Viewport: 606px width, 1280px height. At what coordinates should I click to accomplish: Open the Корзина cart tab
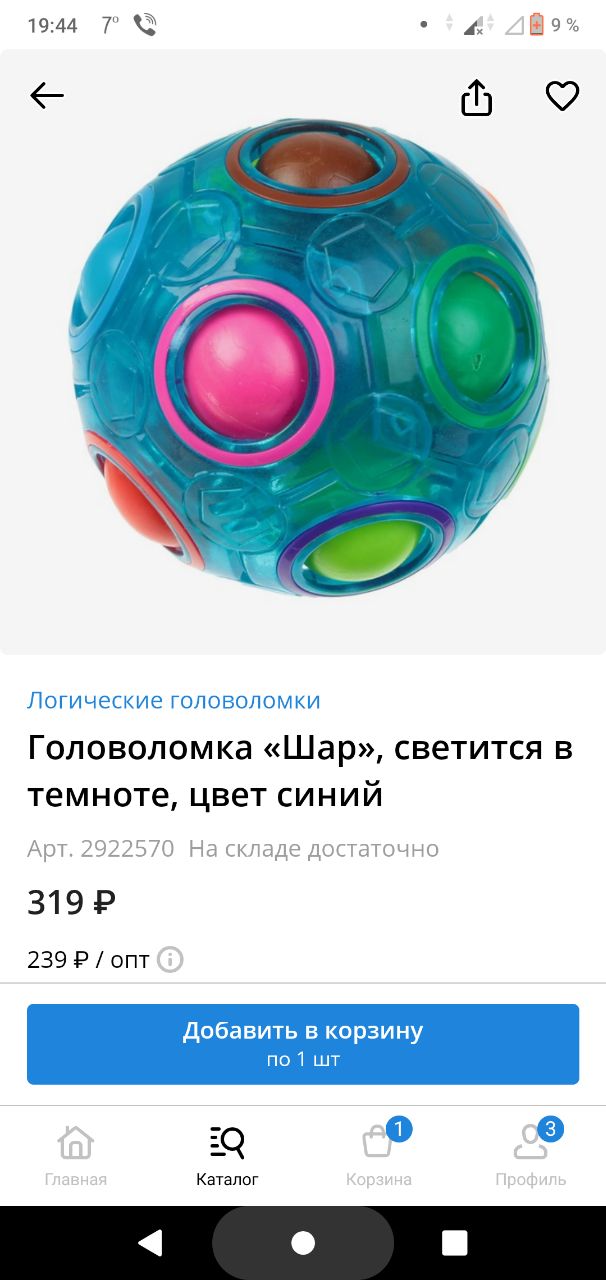click(x=379, y=1157)
